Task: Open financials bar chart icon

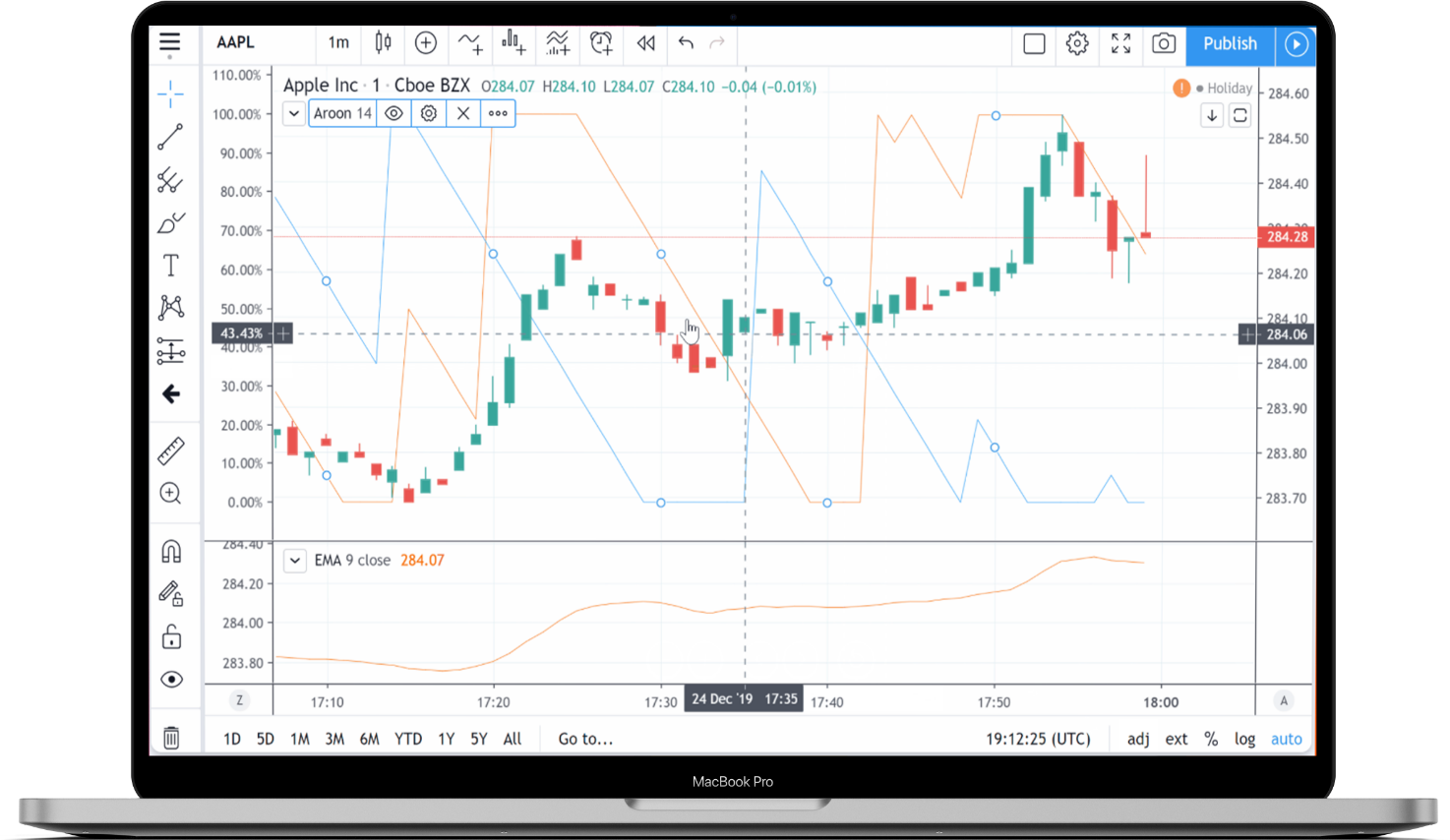Action: click(x=513, y=42)
